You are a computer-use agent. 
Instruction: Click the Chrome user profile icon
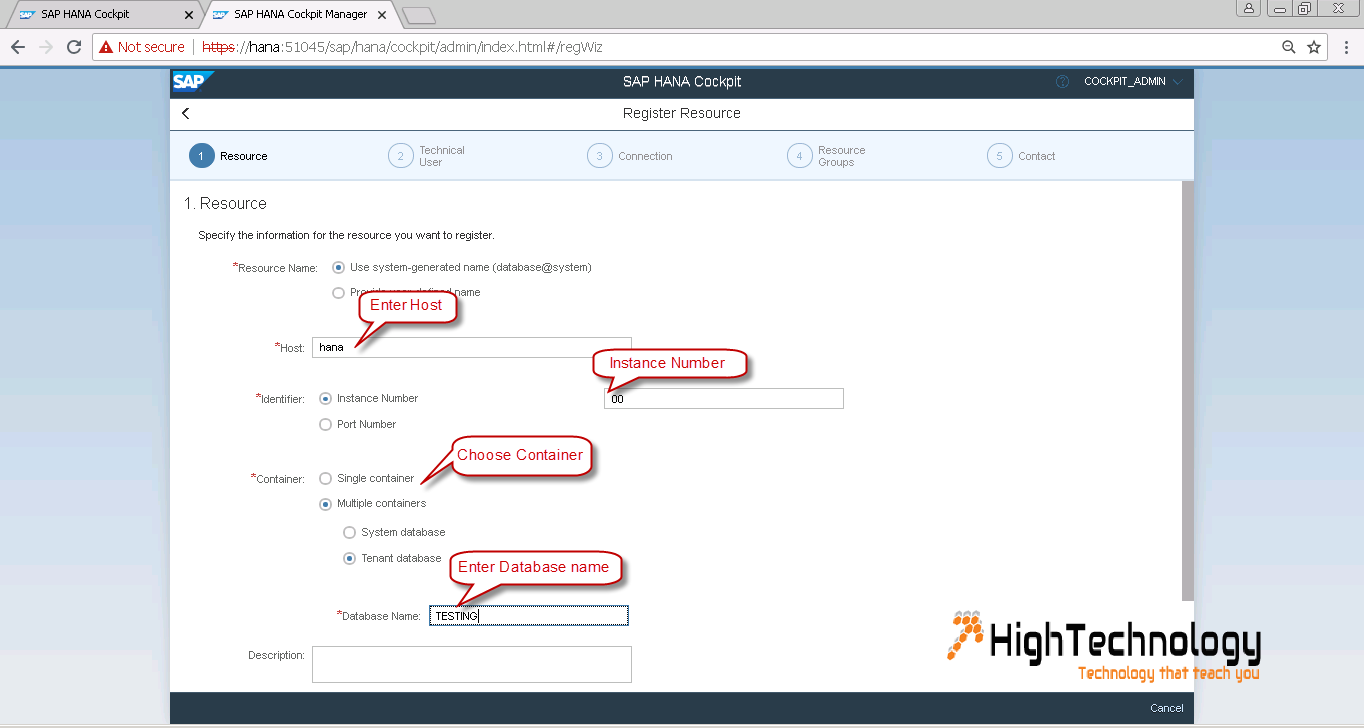pyautogui.click(x=1249, y=9)
